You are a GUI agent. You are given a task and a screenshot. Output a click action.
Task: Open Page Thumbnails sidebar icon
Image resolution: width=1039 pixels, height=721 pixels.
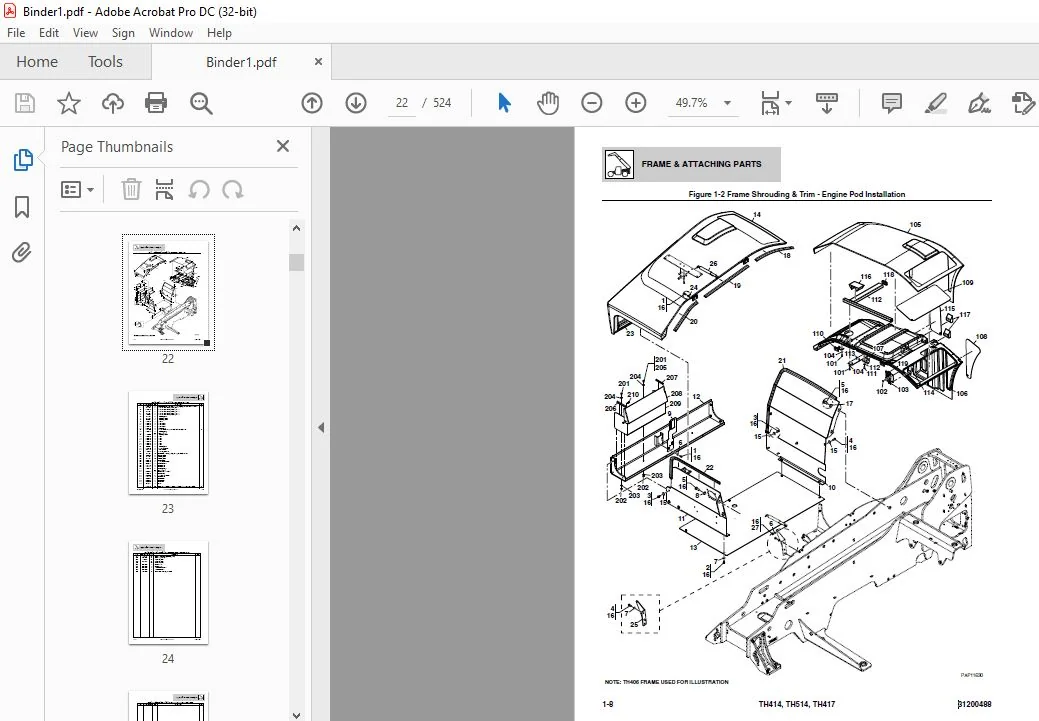[23, 160]
